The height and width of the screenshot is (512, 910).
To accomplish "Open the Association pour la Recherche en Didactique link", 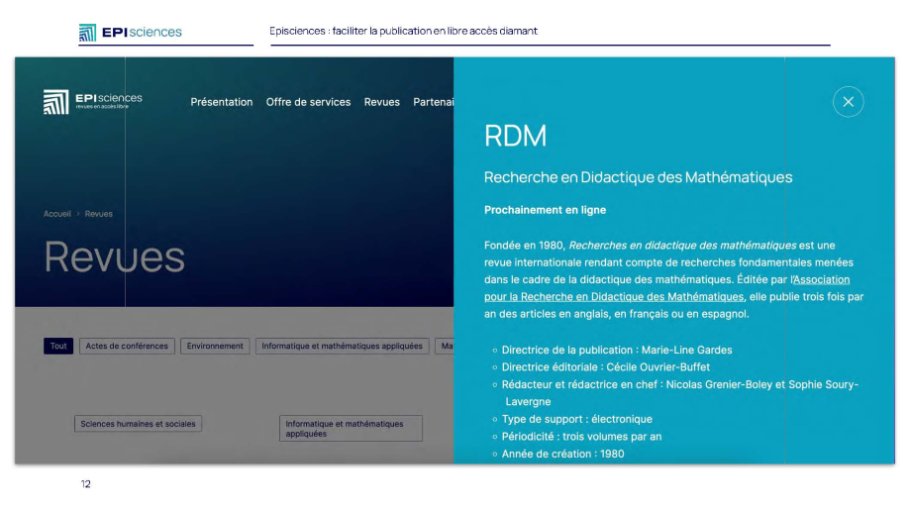I will [614, 297].
